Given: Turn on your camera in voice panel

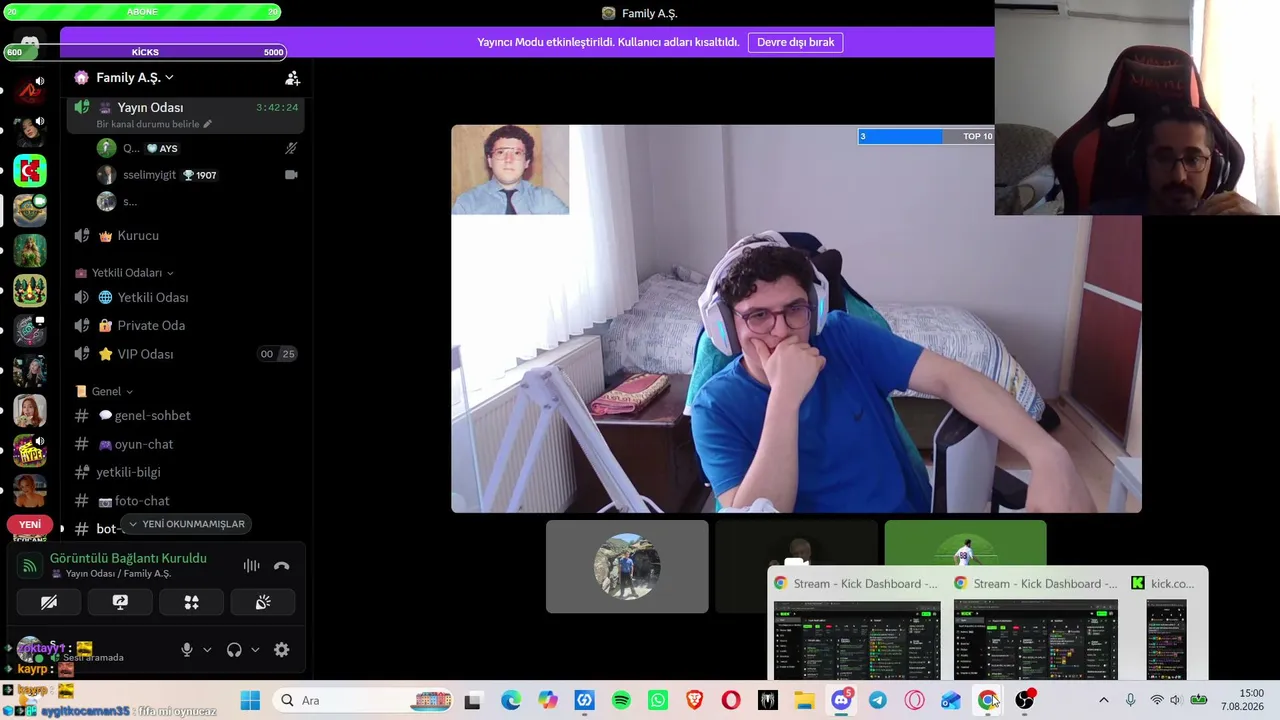Looking at the screenshot, I should [48, 602].
